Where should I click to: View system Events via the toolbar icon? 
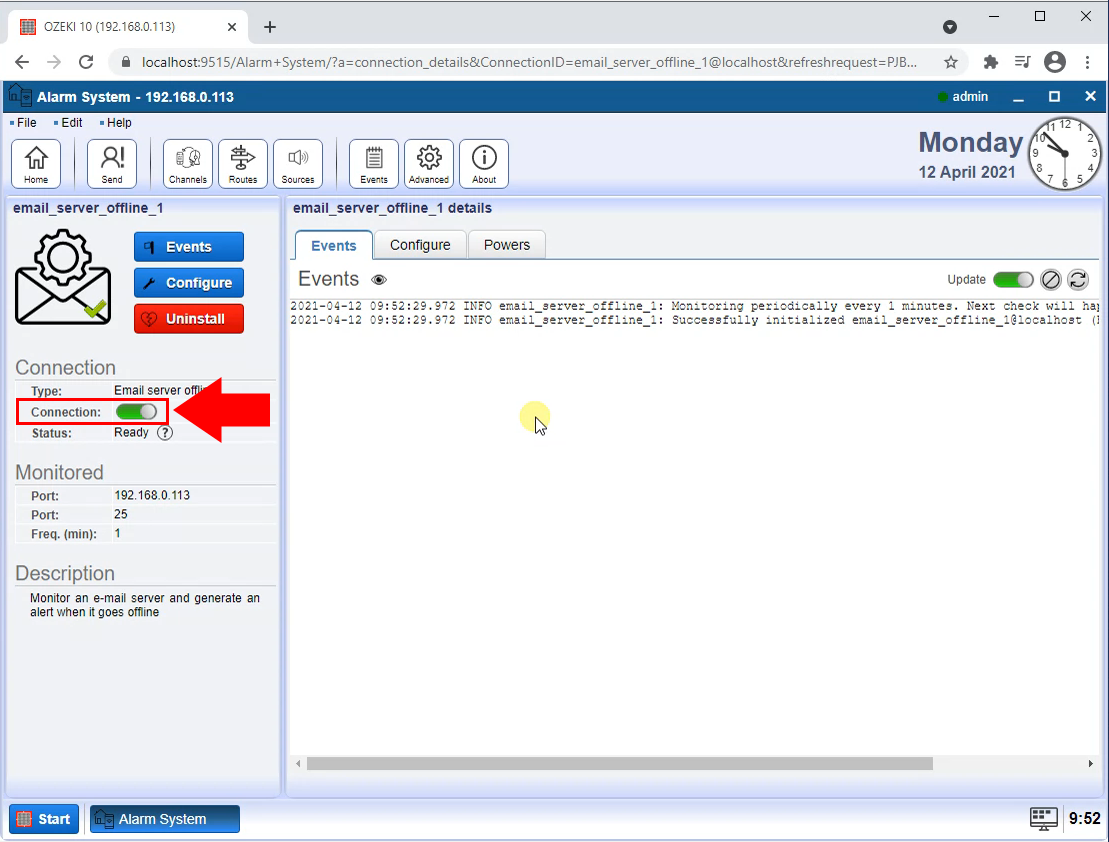[x=373, y=163]
